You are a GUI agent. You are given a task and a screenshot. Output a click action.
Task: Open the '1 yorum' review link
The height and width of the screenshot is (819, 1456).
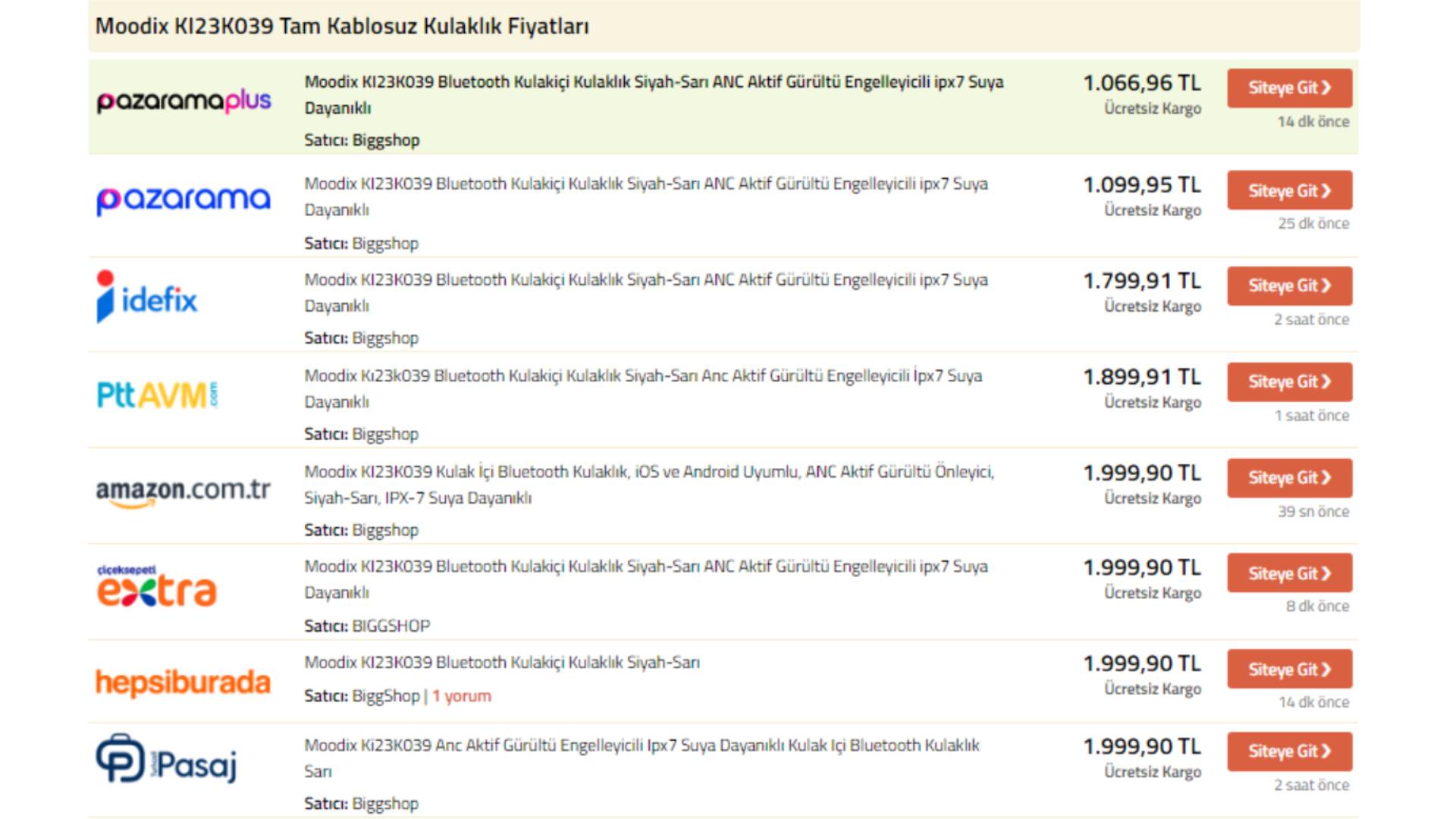pyautogui.click(x=462, y=696)
